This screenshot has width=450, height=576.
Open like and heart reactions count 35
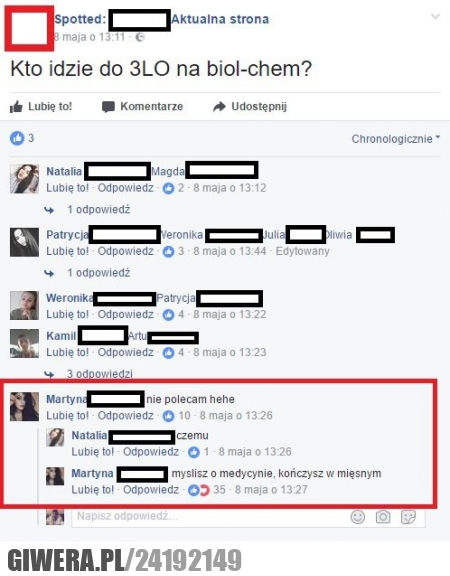pos(206,490)
